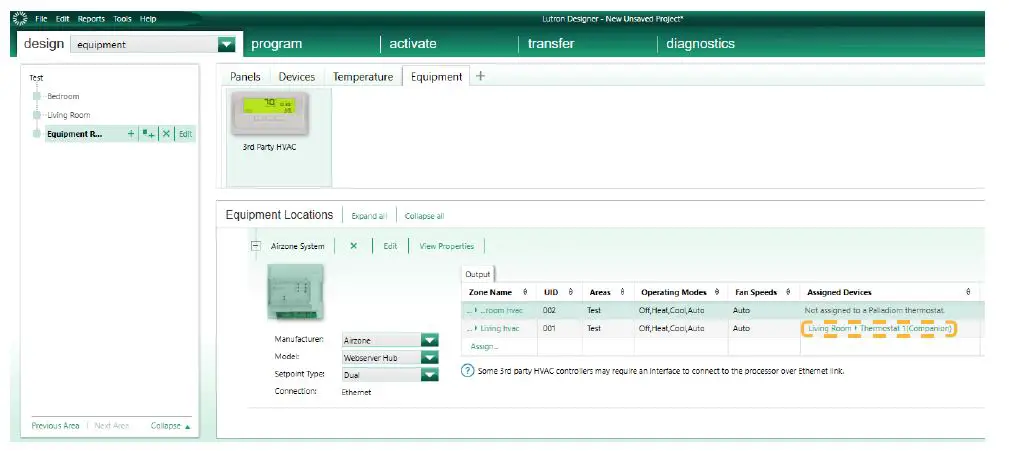This screenshot has width=1009, height=451.
Task: Open the Edit menu in the menu bar
Action: [62, 19]
